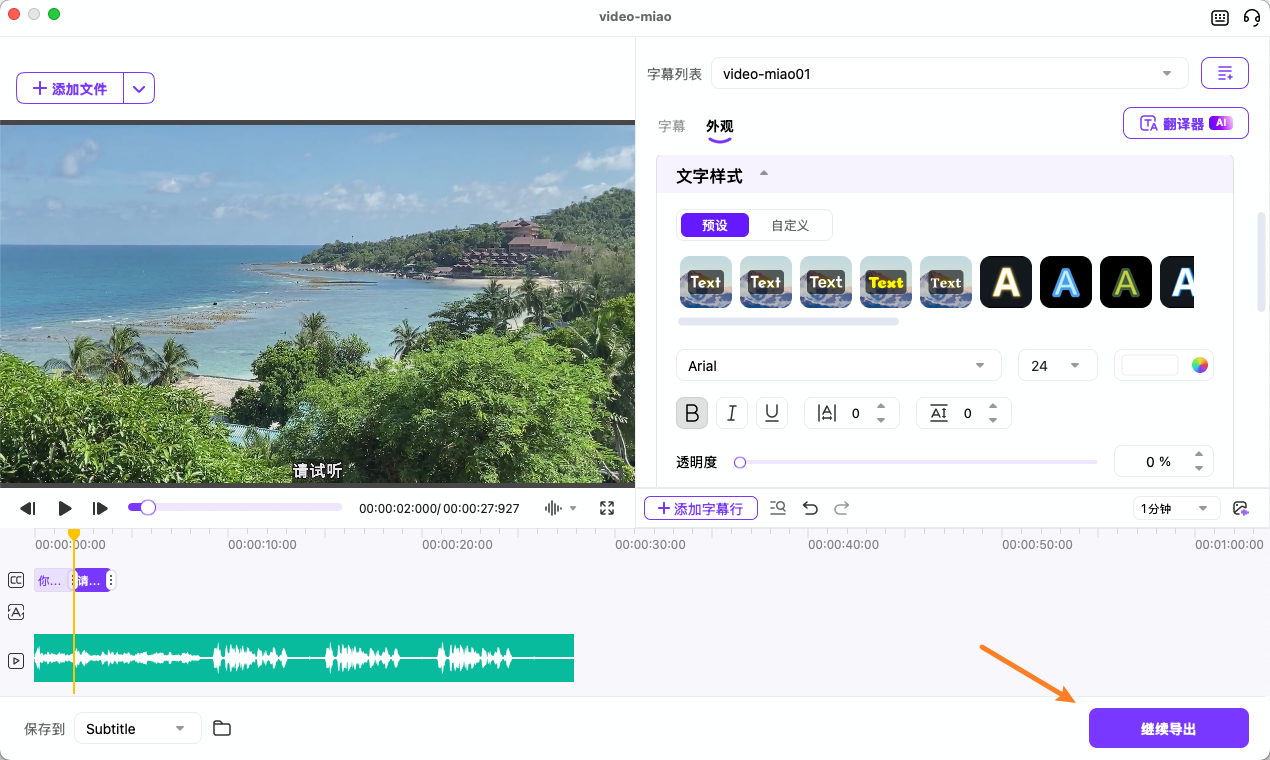The width and height of the screenshot is (1270, 760).
Task: Enter fullscreen preview mode
Action: click(607, 508)
